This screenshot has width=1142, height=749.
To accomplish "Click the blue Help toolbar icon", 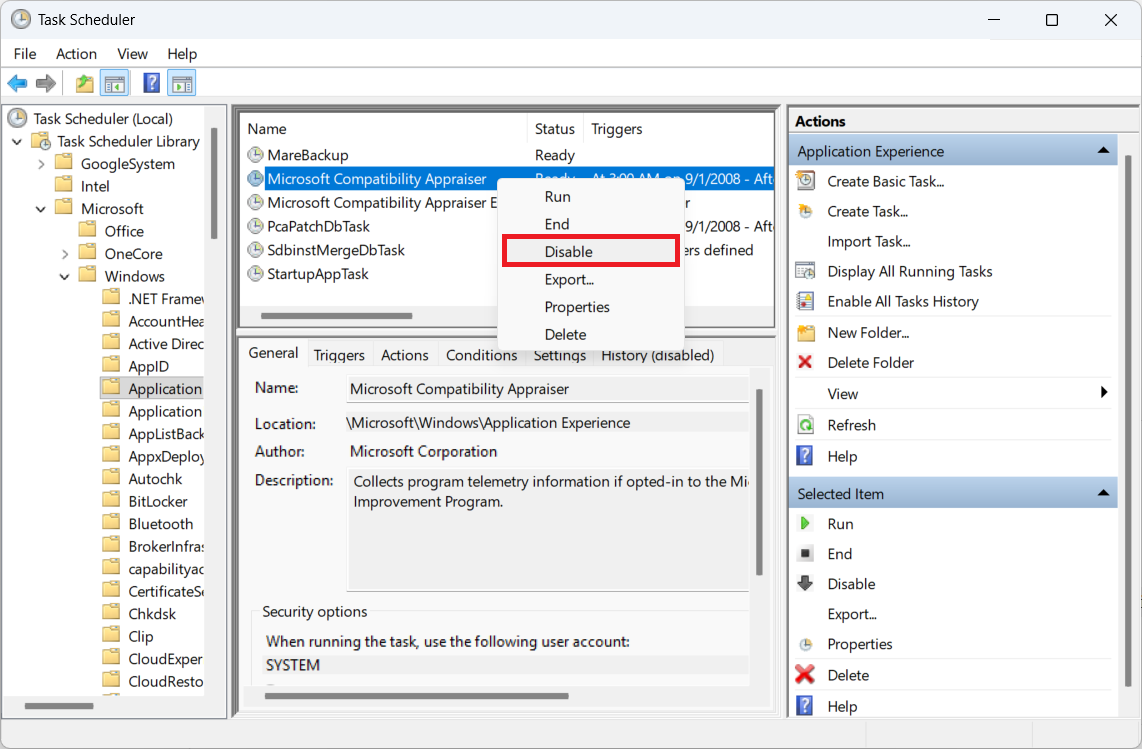I will (152, 83).
